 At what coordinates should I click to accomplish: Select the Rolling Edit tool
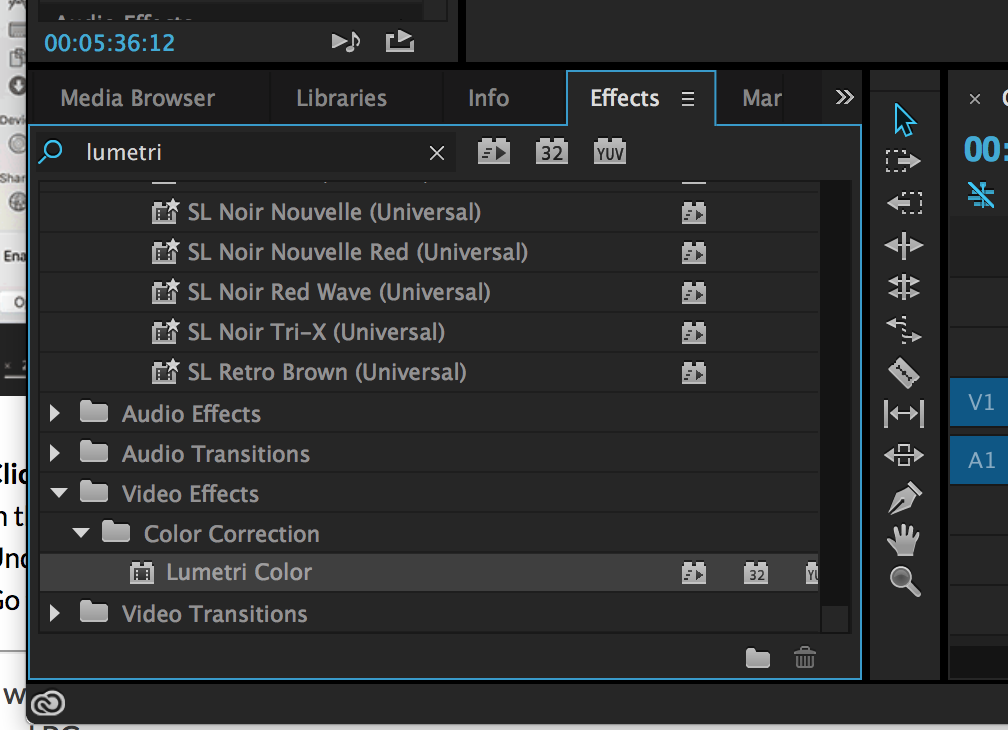point(904,287)
